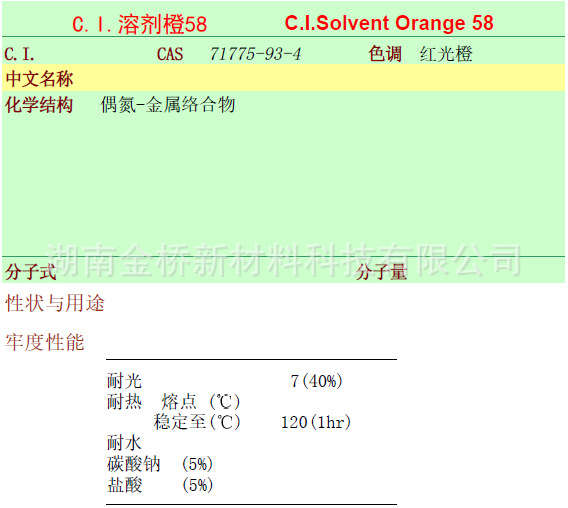Image resolution: width=568 pixels, height=508 pixels.
Task: Click the 'CAS' label
Action: point(170,54)
